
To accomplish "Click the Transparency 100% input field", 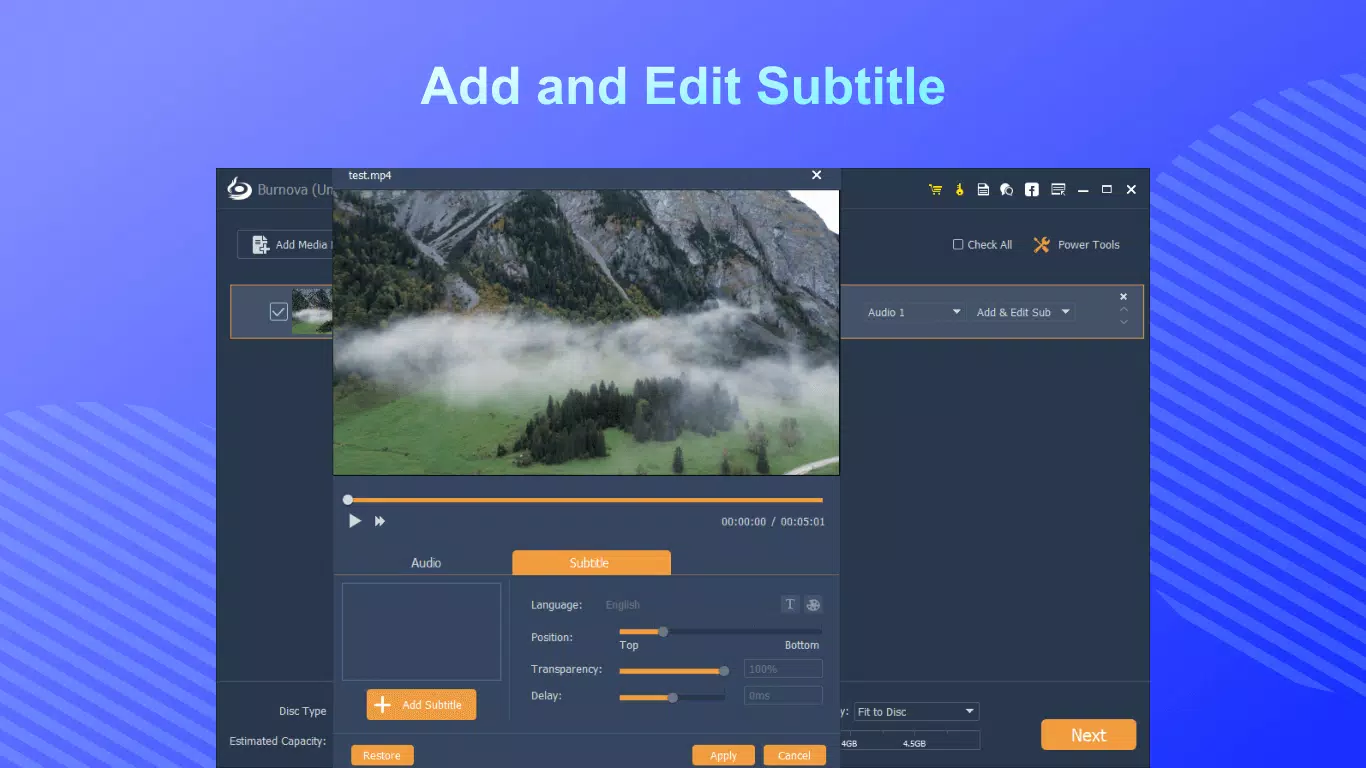I will (x=783, y=669).
